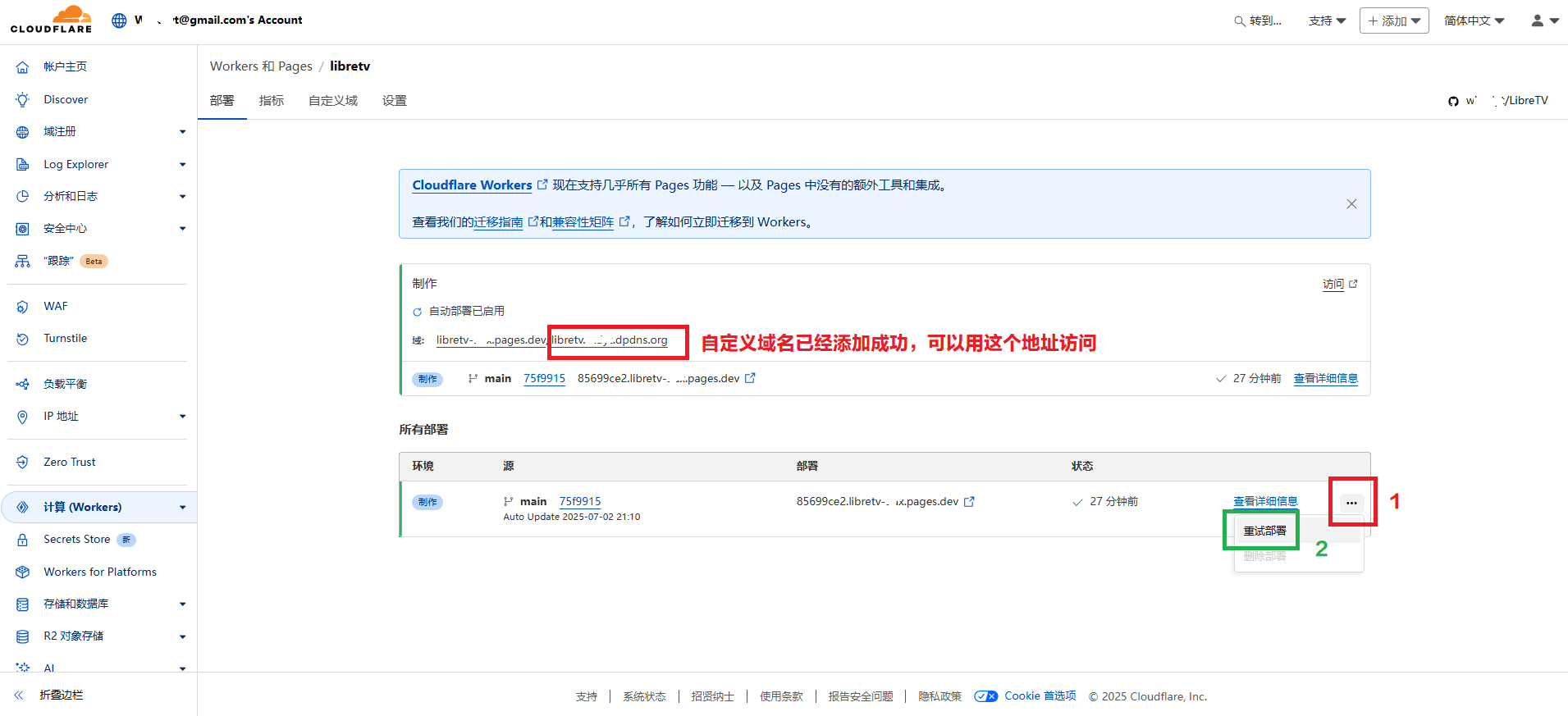Click the Cloudflare logo
Viewport: 1568px width, 716px height.
(51, 20)
